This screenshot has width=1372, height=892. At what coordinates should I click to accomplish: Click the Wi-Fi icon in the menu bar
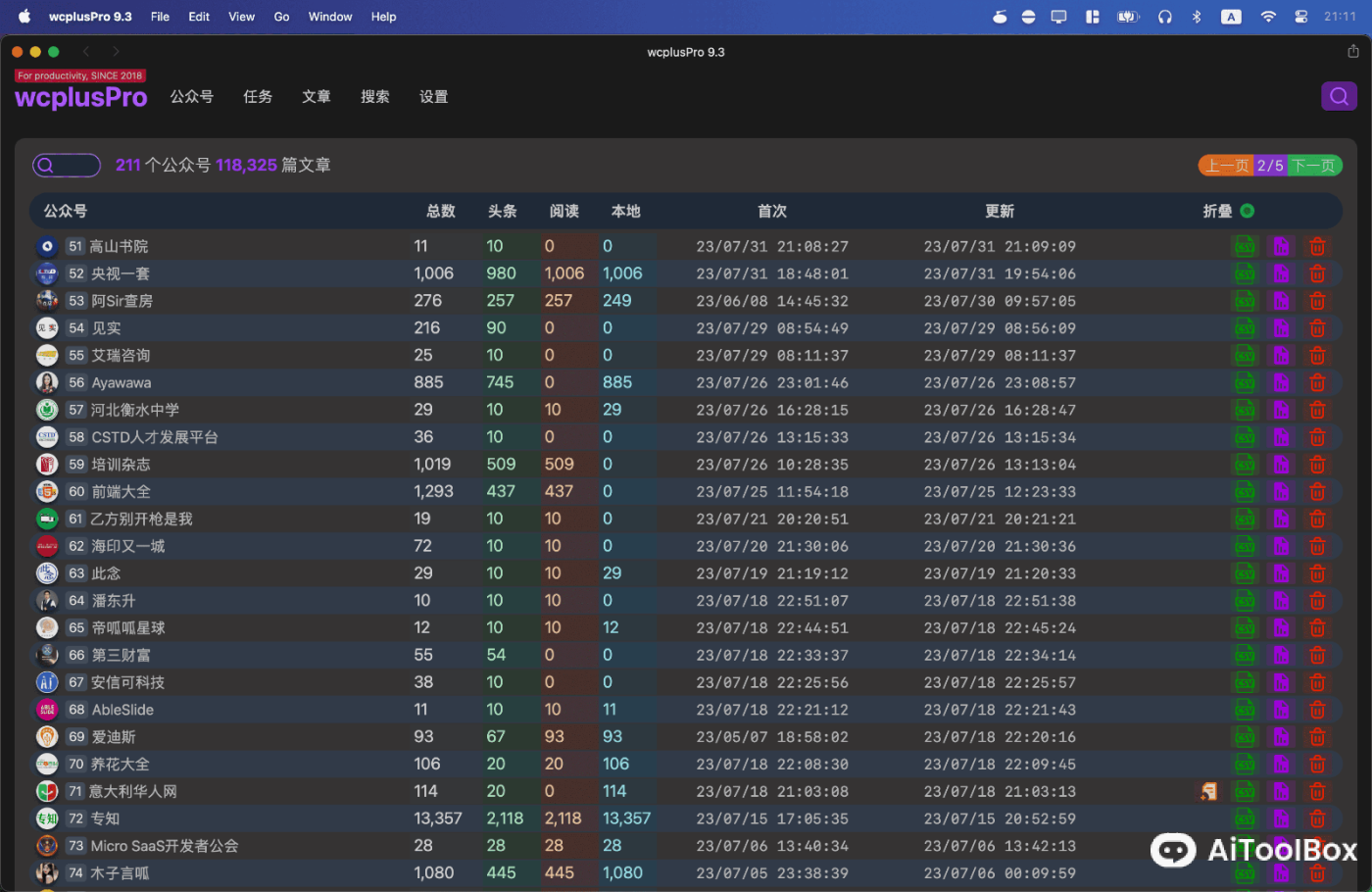coord(1267,16)
